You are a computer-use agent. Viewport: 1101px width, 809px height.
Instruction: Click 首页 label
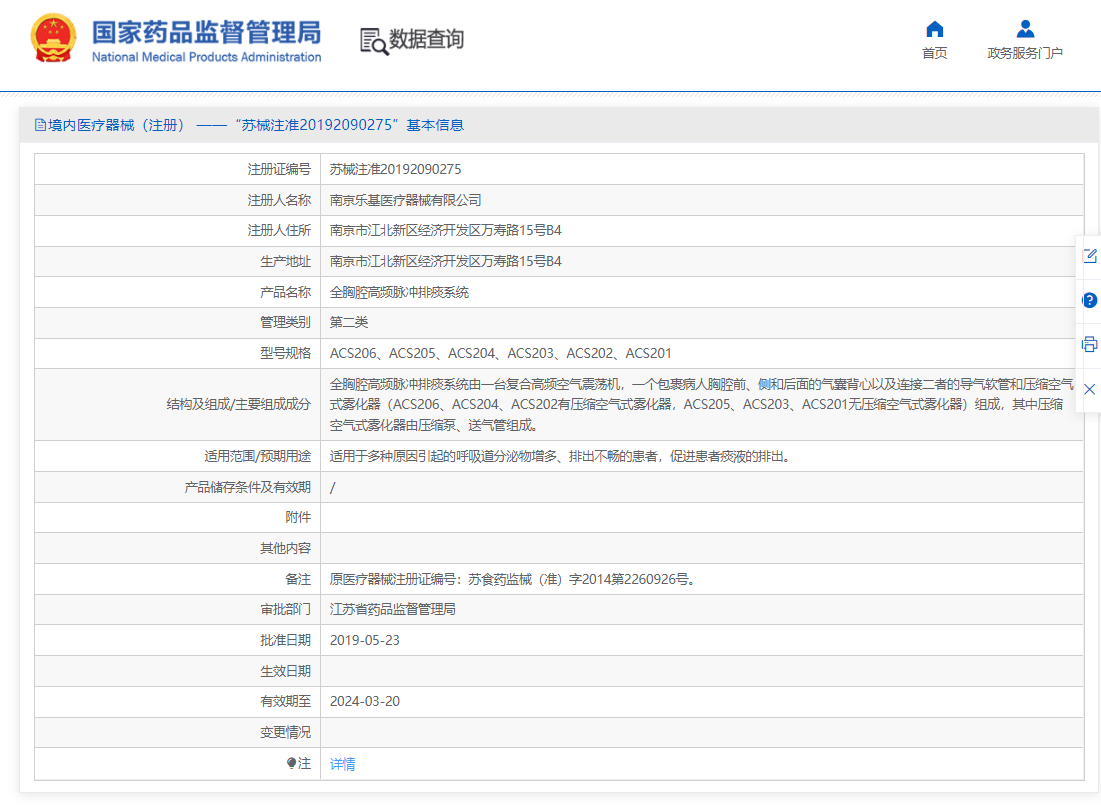[x=935, y=53]
